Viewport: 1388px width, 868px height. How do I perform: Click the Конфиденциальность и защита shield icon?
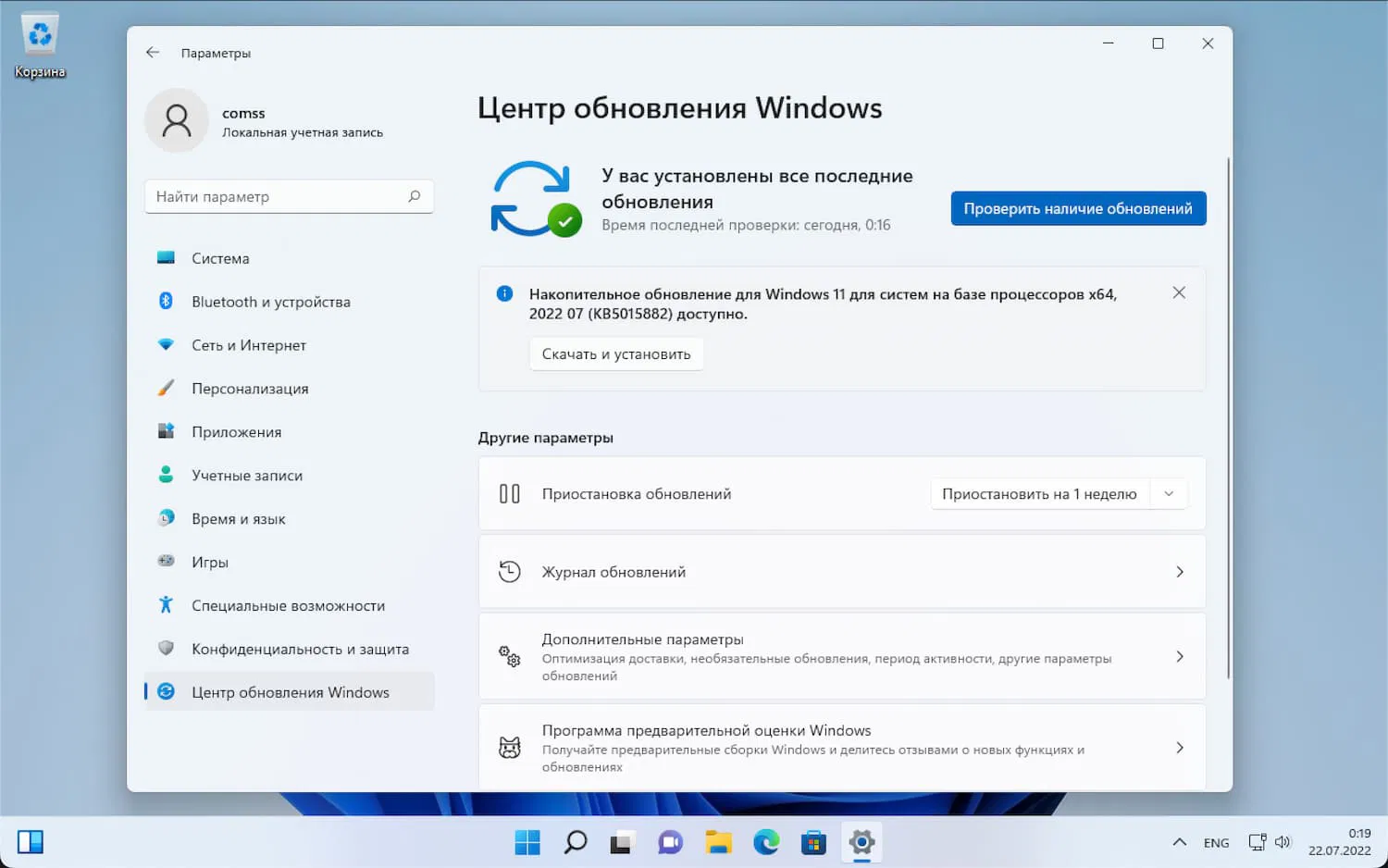coord(166,649)
